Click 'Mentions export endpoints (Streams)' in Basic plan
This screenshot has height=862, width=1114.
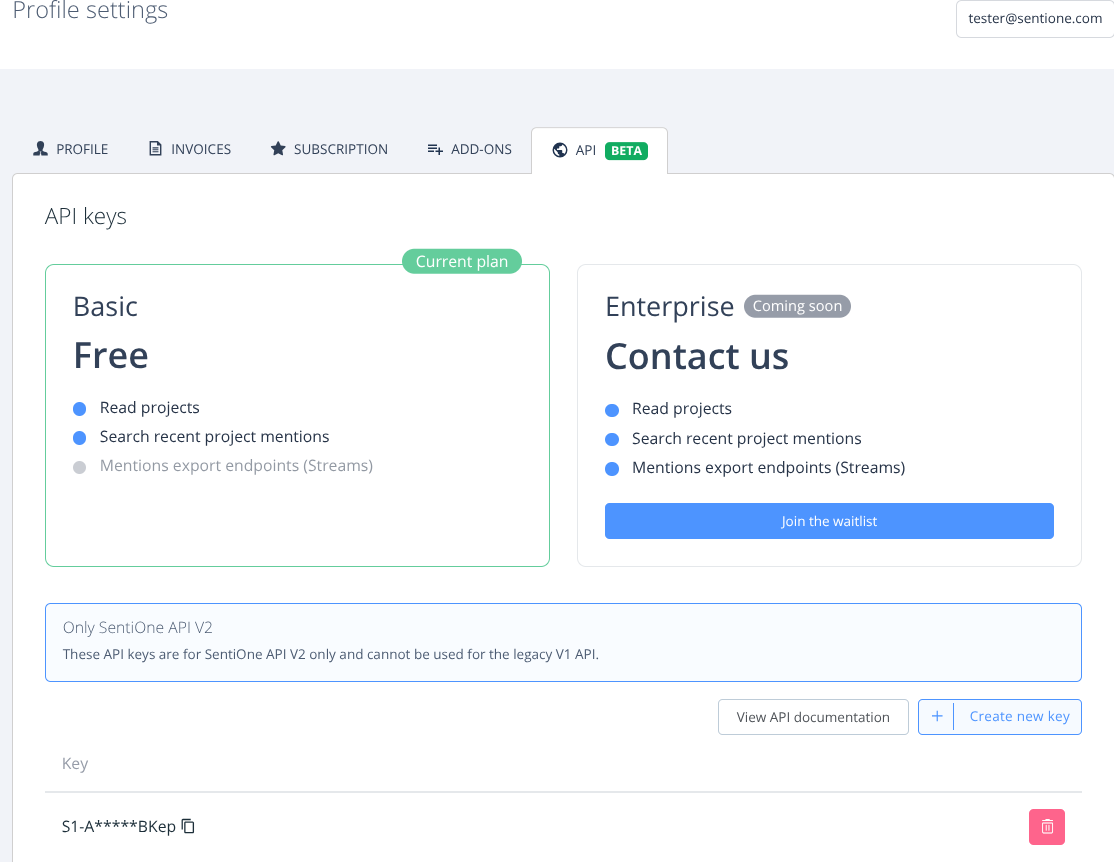point(236,465)
